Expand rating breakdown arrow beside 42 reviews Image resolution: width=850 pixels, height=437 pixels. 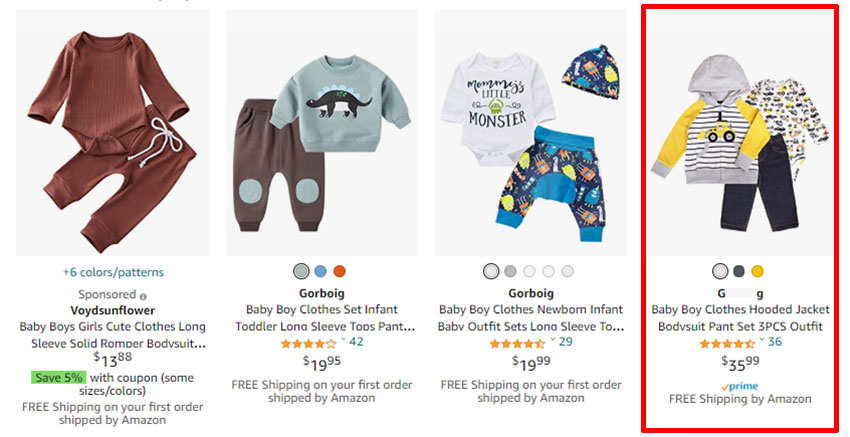[342, 341]
